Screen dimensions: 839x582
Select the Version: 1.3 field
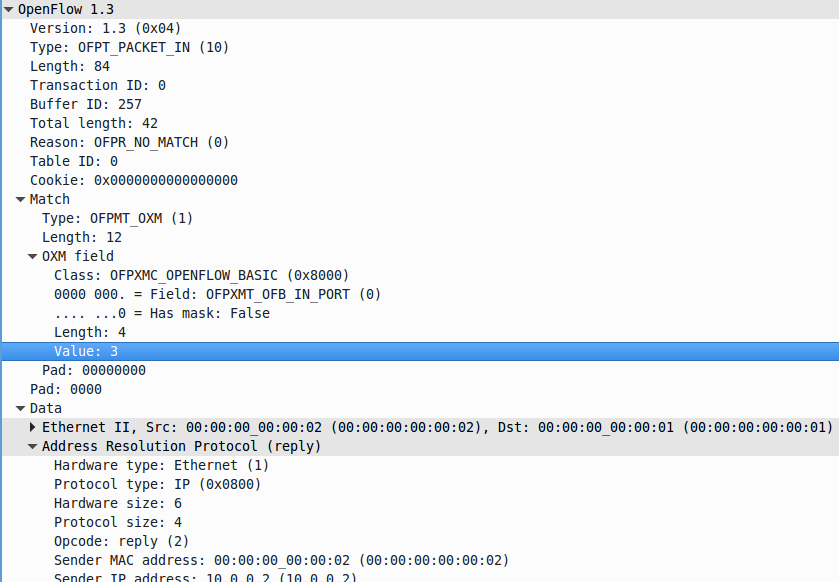pyautogui.click(x=105, y=28)
